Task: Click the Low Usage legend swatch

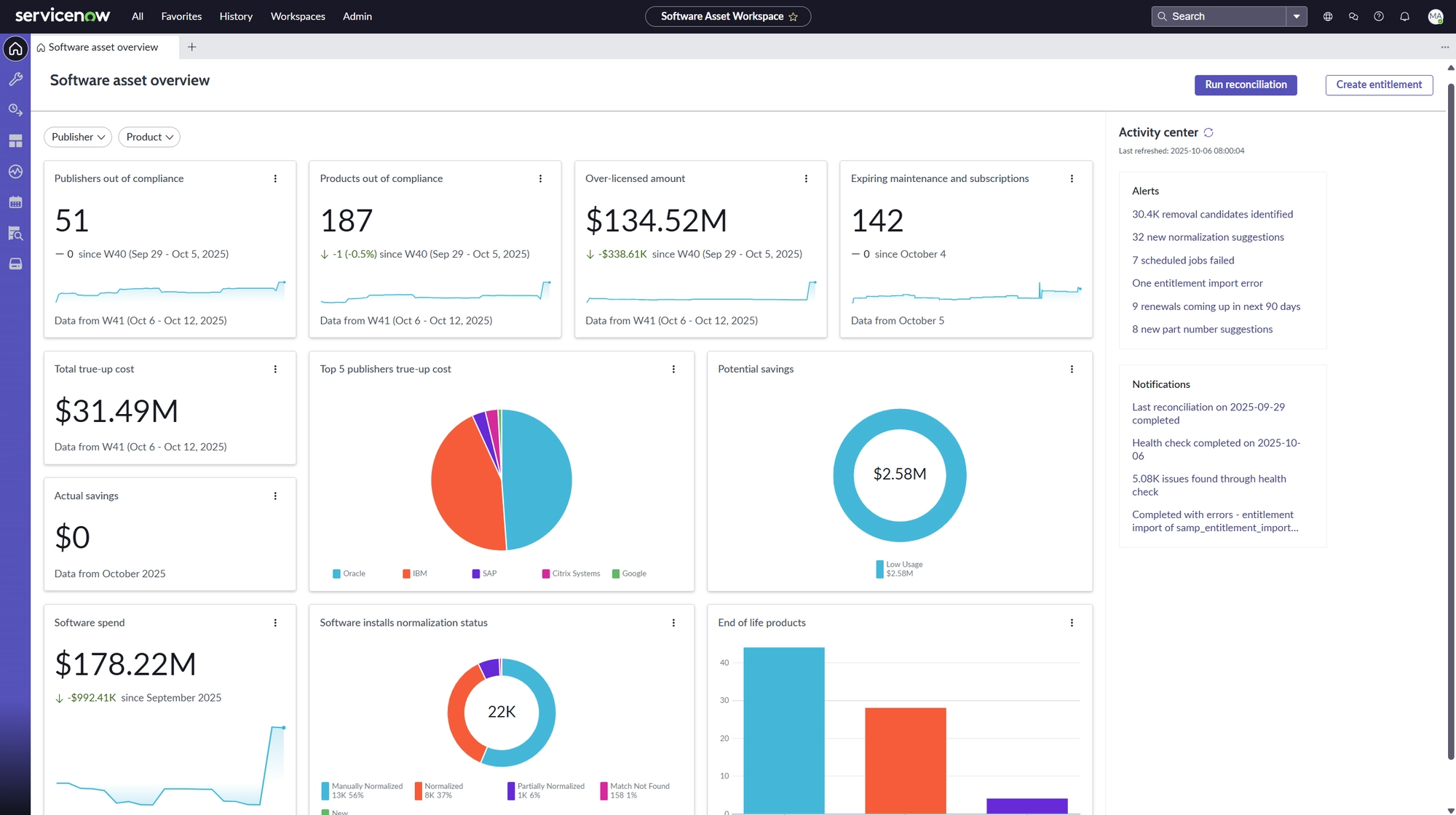Action: click(x=879, y=569)
